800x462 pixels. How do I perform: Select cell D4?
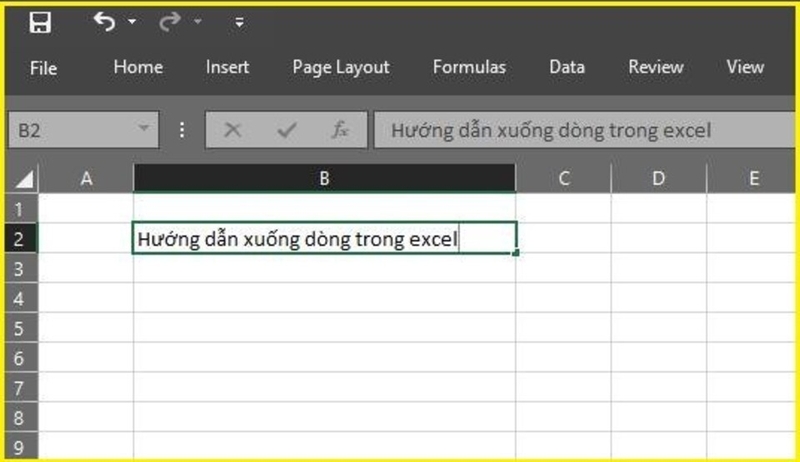pos(659,298)
